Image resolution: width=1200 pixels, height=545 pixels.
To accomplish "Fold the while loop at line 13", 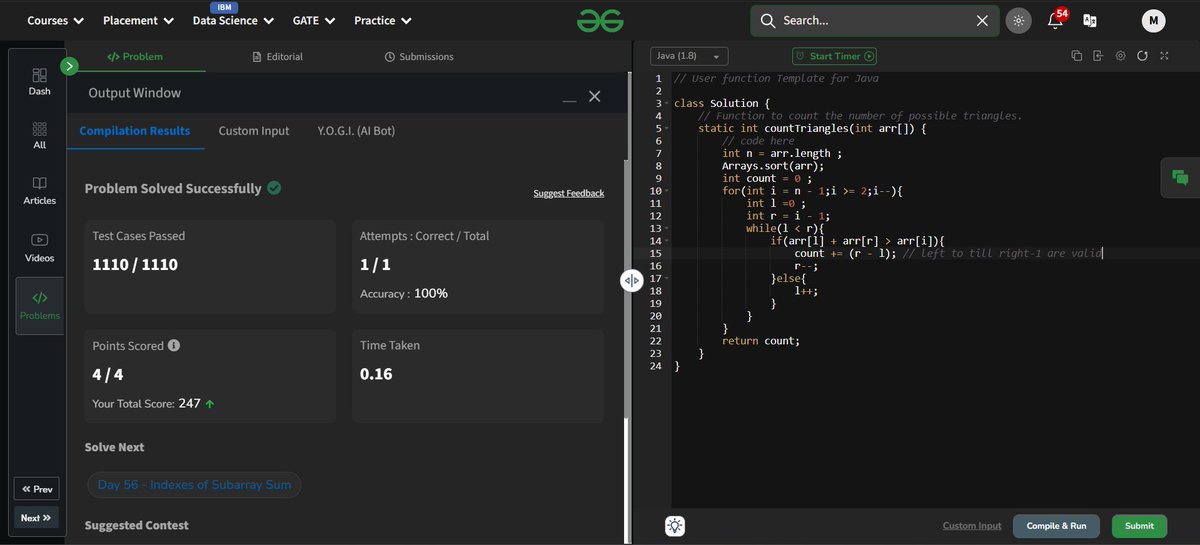I will pyautogui.click(x=666, y=229).
